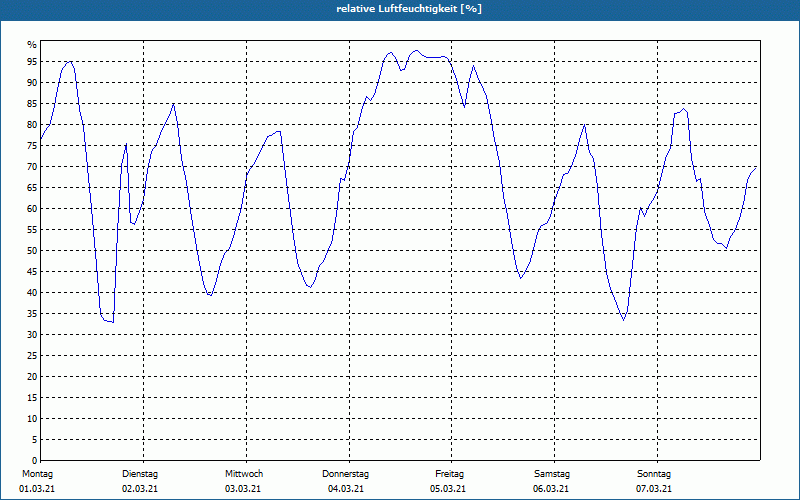
Task: Select the 'Freitag' day label
Action: (x=449, y=474)
